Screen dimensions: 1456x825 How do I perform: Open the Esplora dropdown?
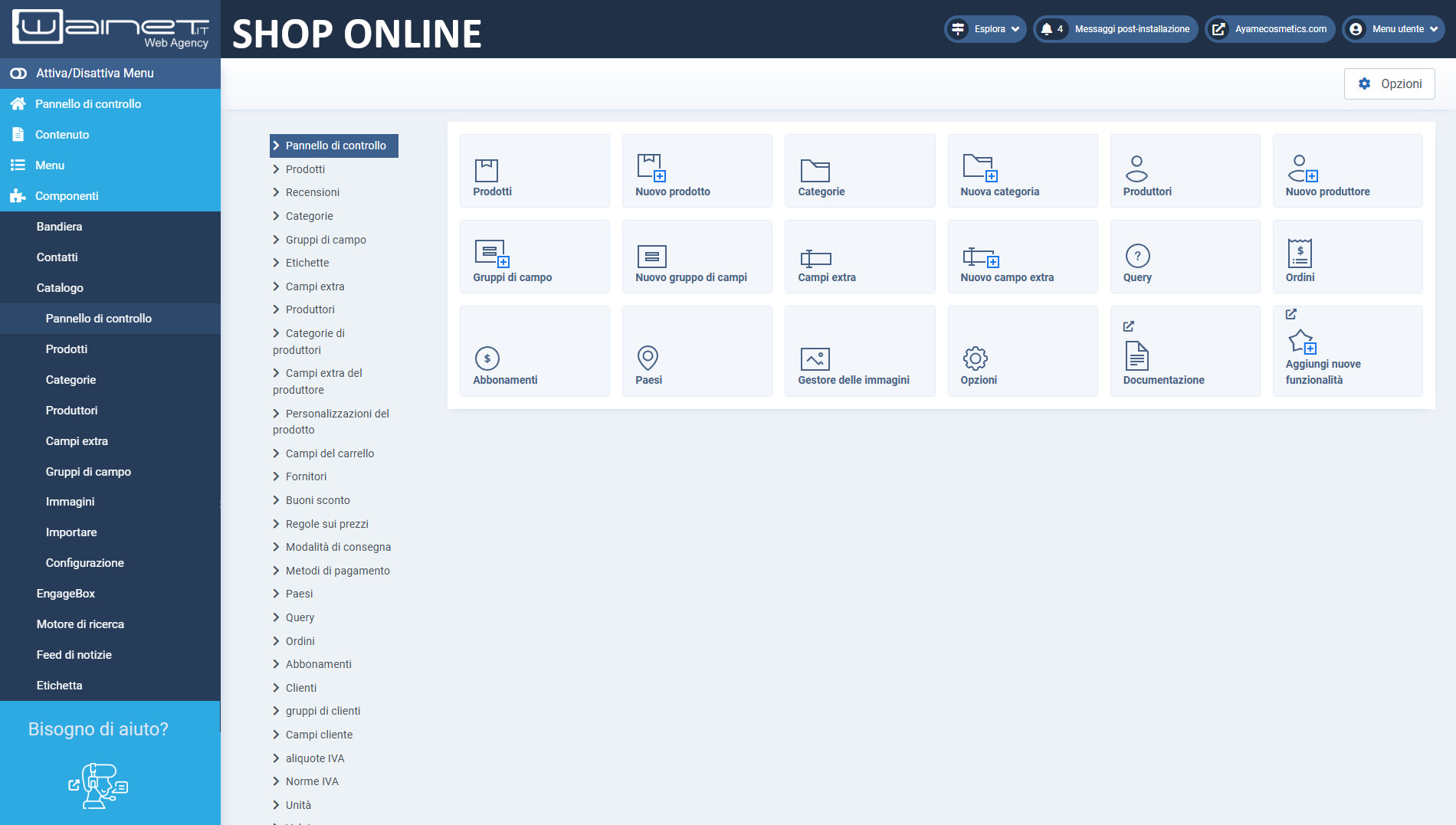point(985,29)
